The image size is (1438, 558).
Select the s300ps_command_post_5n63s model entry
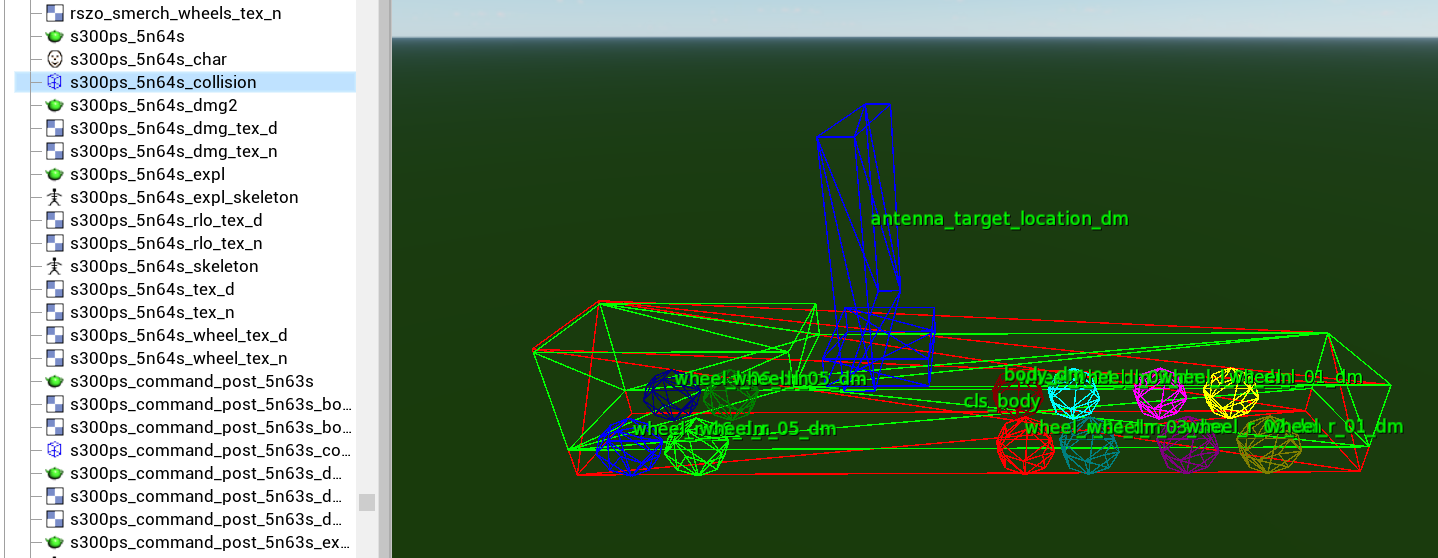coord(191,381)
